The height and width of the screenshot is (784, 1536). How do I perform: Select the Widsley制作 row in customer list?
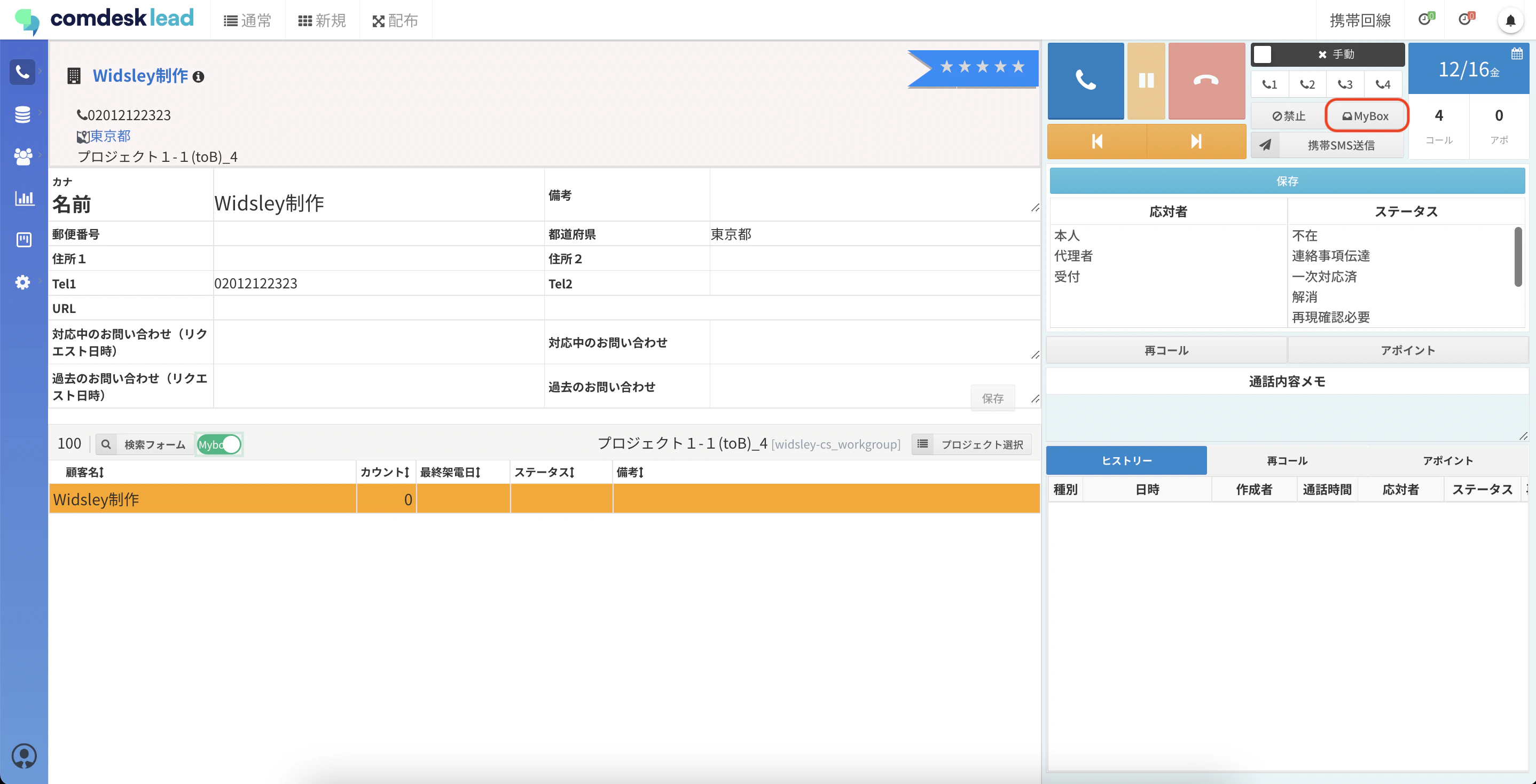point(544,499)
